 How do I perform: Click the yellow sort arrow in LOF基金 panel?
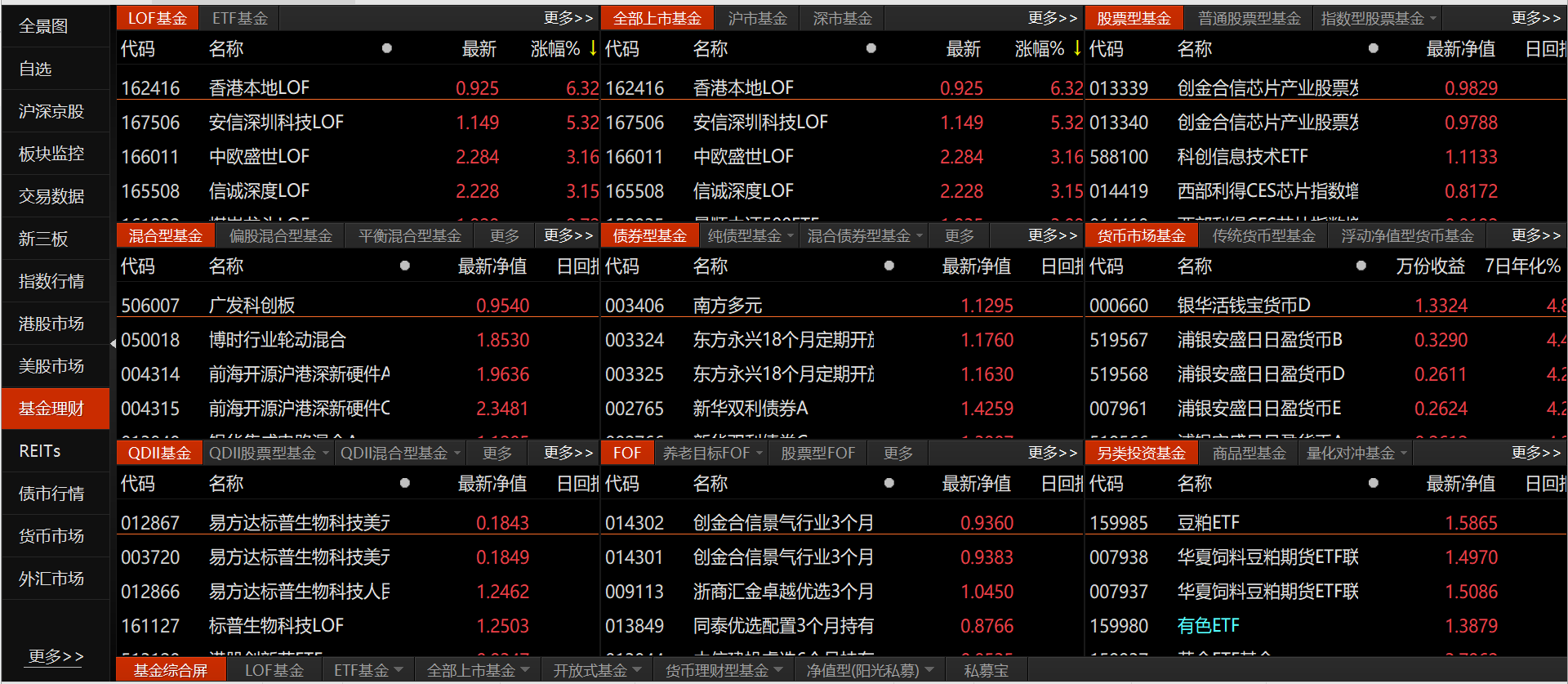(x=593, y=48)
